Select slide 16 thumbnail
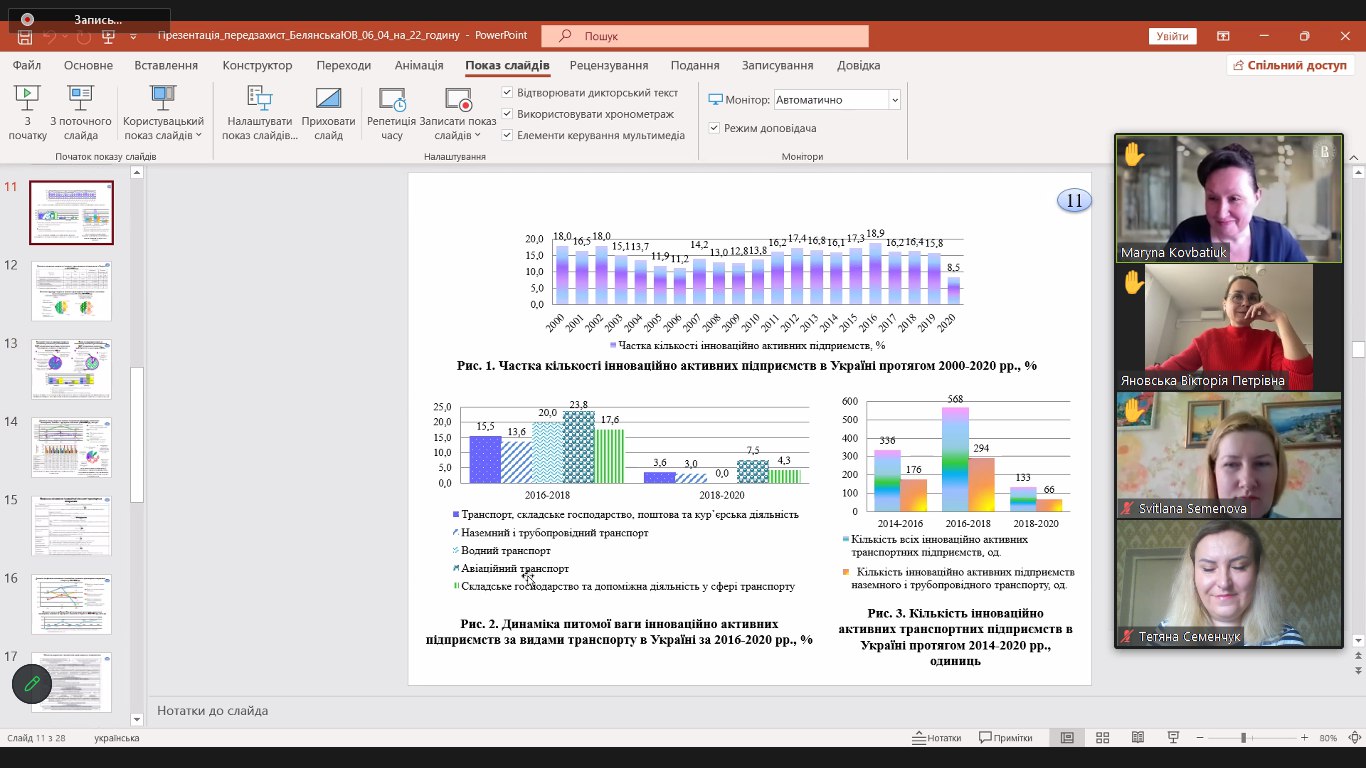The height and width of the screenshot is (768, 1366). (x=71, y=604)
